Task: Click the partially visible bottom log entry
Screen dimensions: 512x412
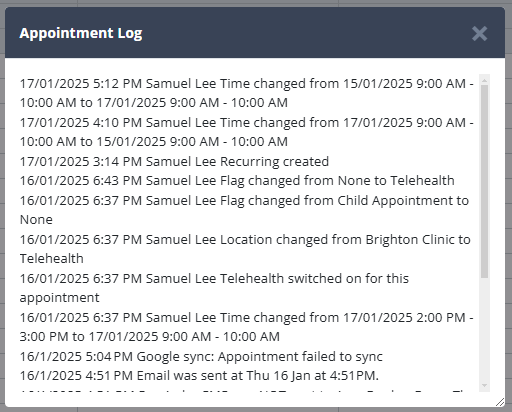Action: (246, 391)
